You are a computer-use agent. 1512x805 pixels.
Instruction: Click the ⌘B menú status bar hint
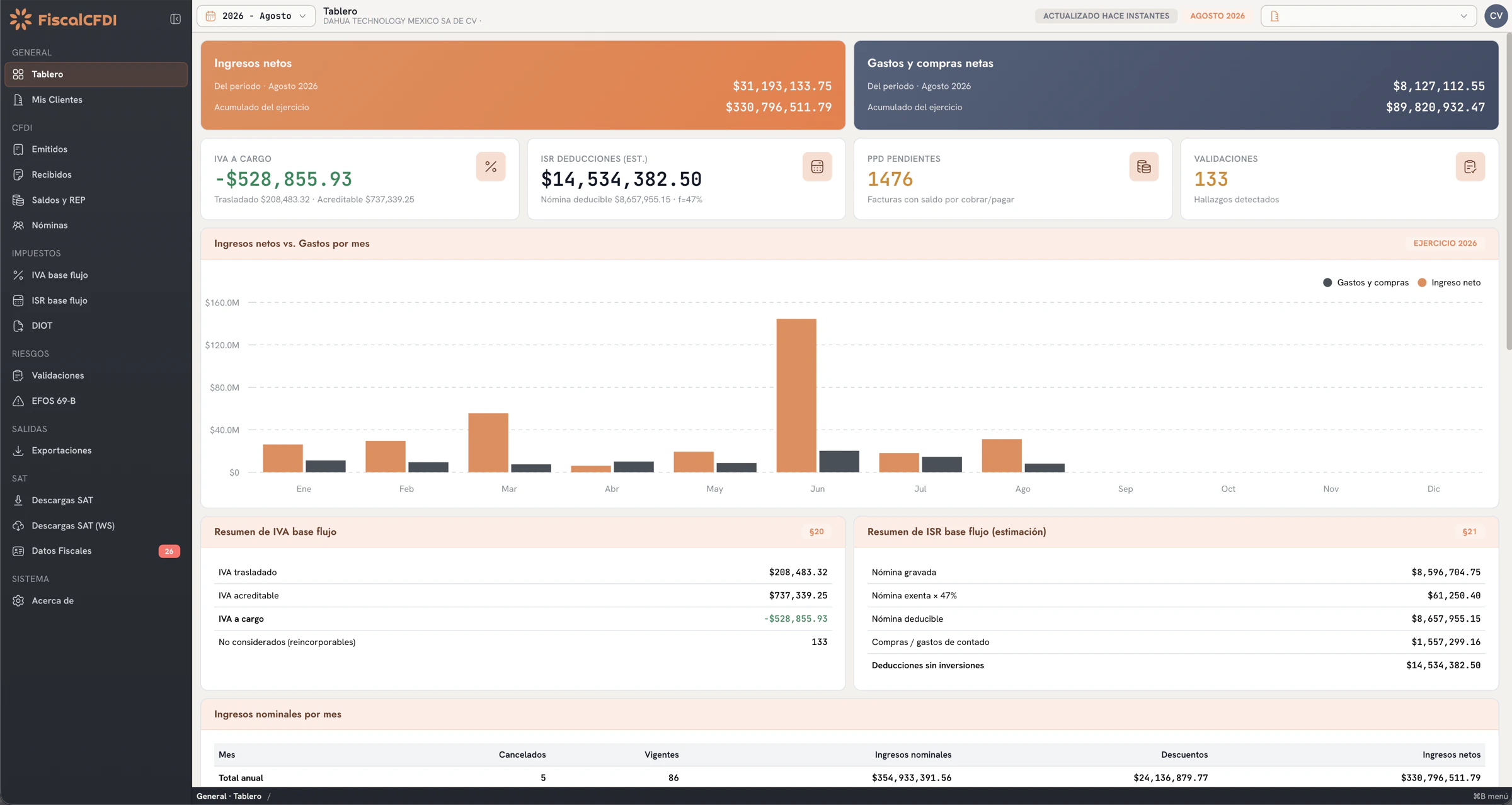tap(1490, 797)
